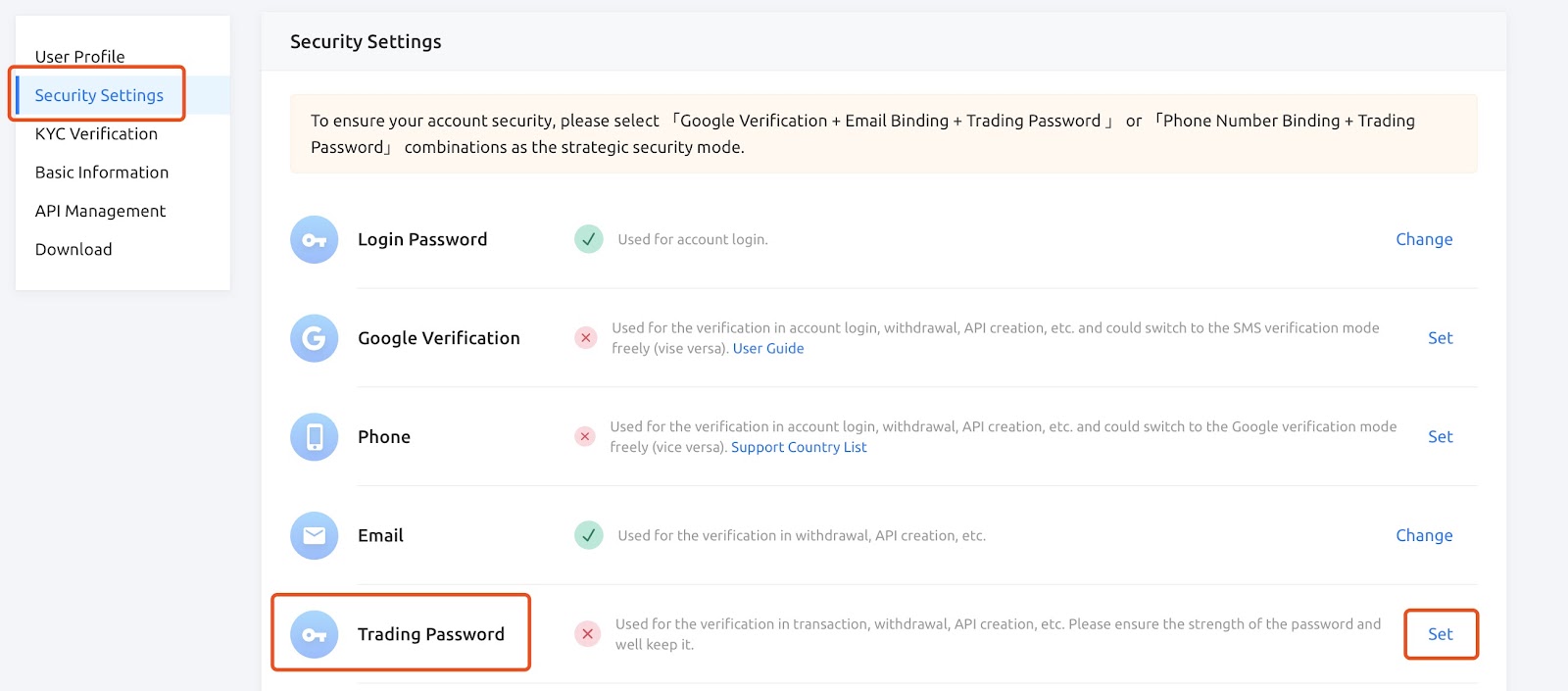Viewport: 1568px width, 691px height.
Task: Click the Email envelope icon
Action: (314, 535)
